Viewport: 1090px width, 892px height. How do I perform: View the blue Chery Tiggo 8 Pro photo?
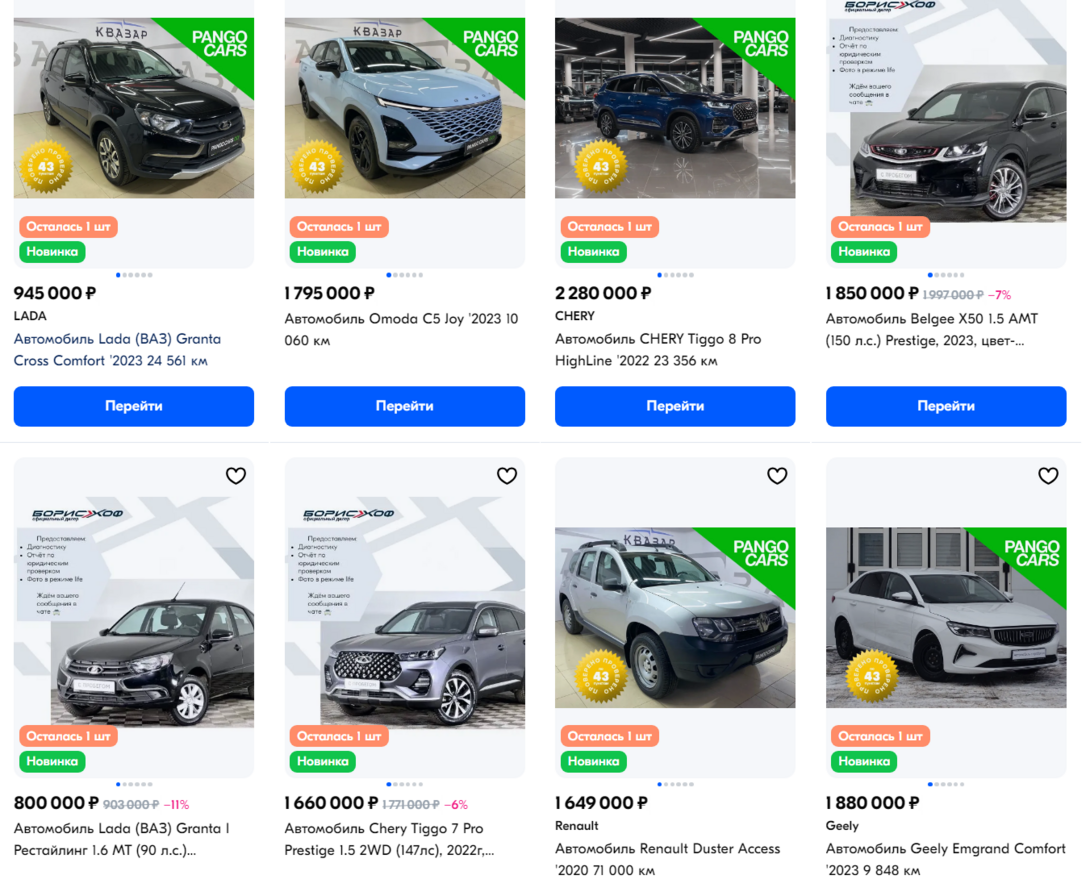pyautogui.click(x=675, y=108)
